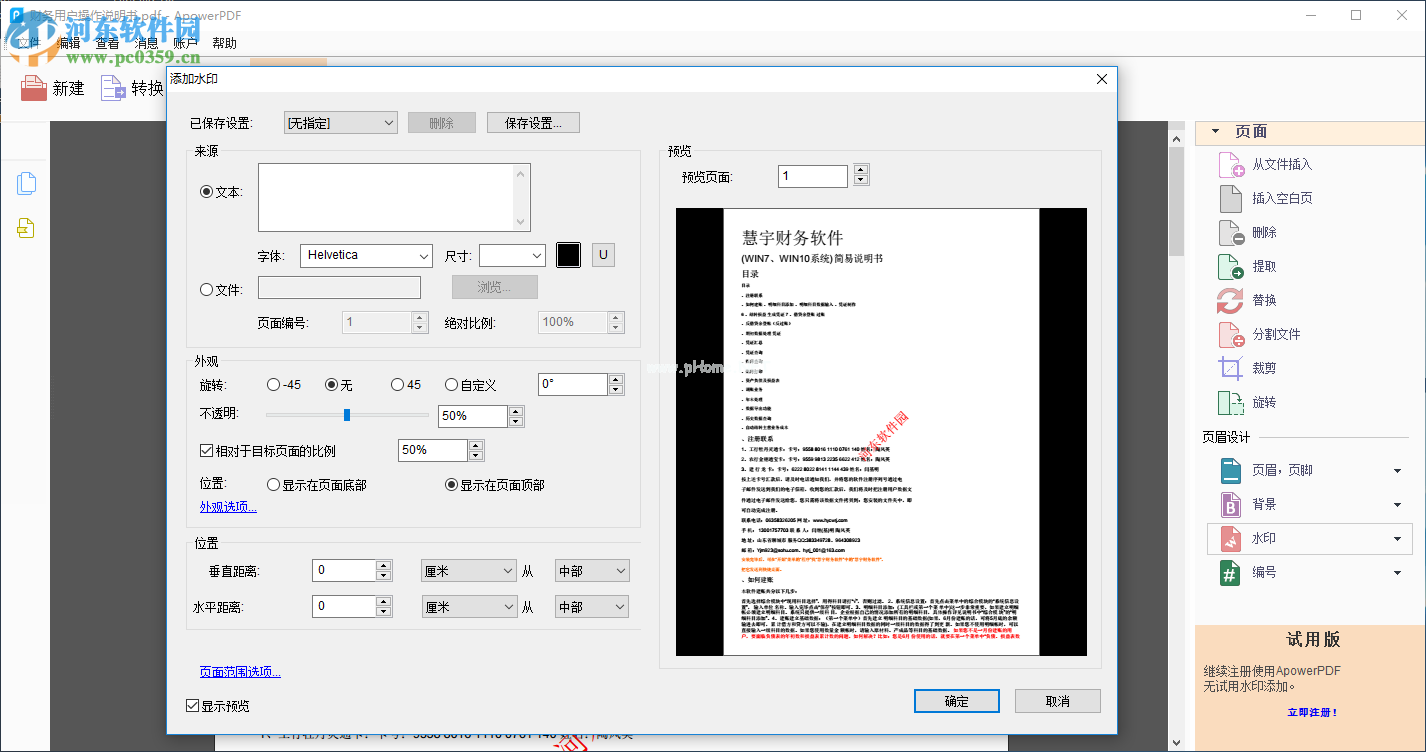Open the font size dropdown
The width and height of the screenshot is (1426, 752).
tap(512, 255)
